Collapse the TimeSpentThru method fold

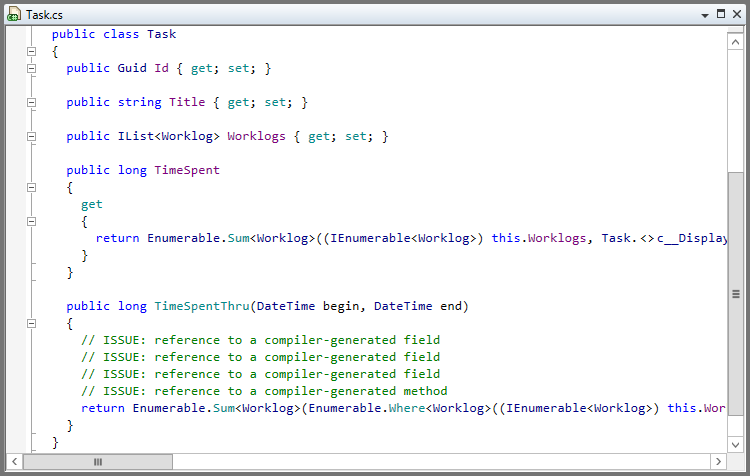[32, 323]
